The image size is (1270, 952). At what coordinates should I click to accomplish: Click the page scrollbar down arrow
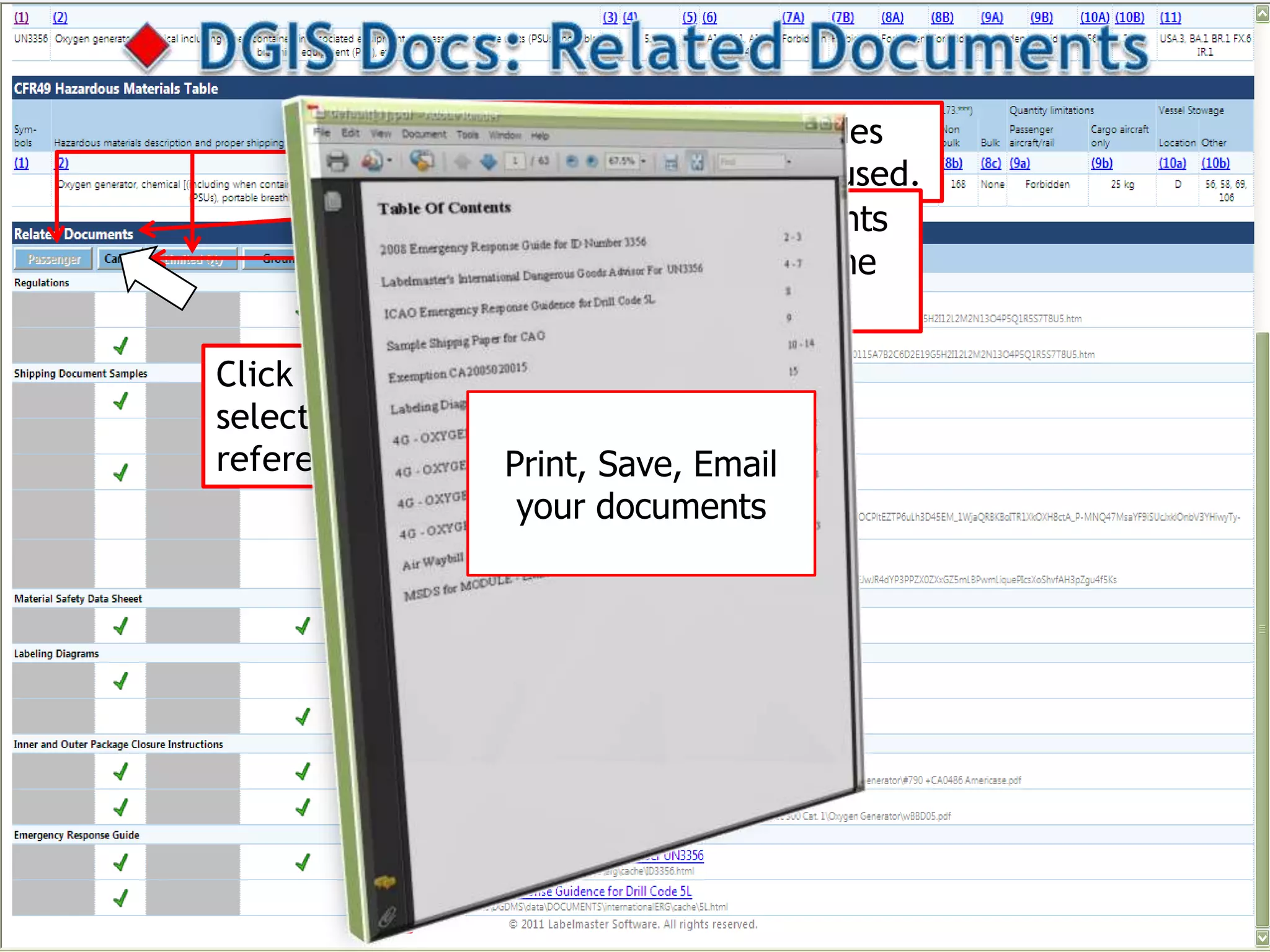(x=1262, y=937)
